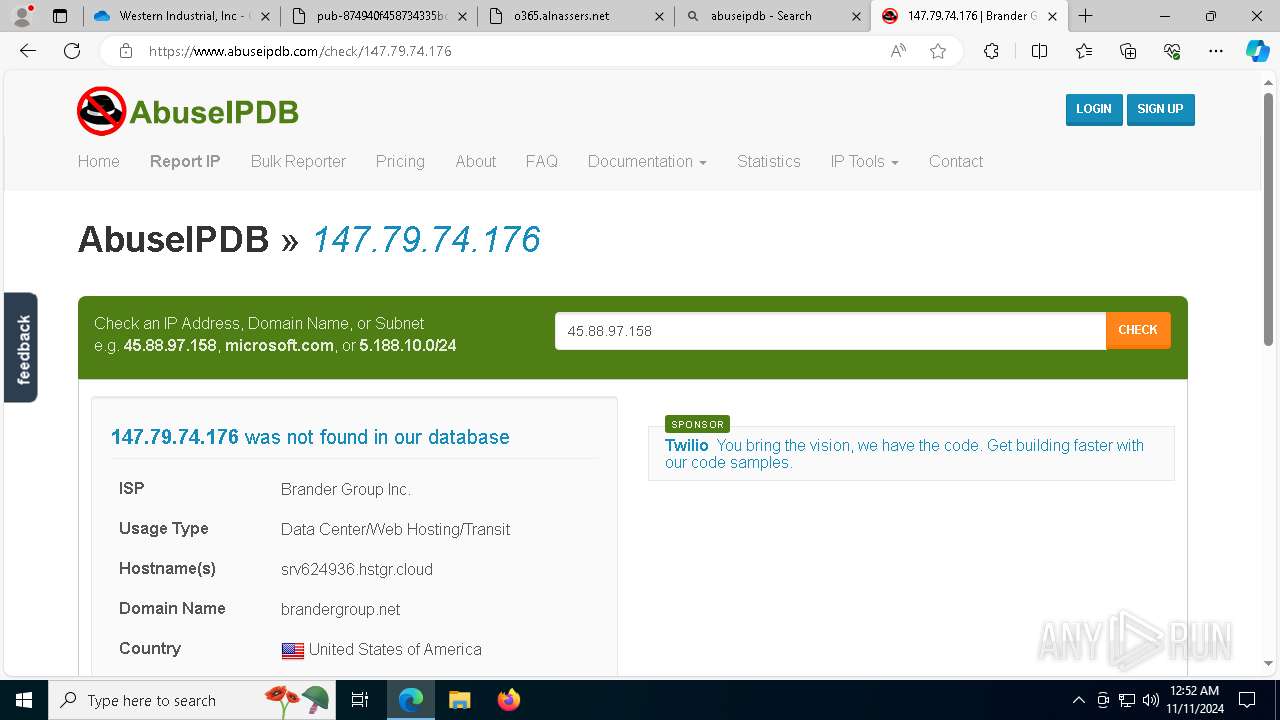Focus the IP address check field
This screenshot has width=1280, height=720.
point(830,331)
